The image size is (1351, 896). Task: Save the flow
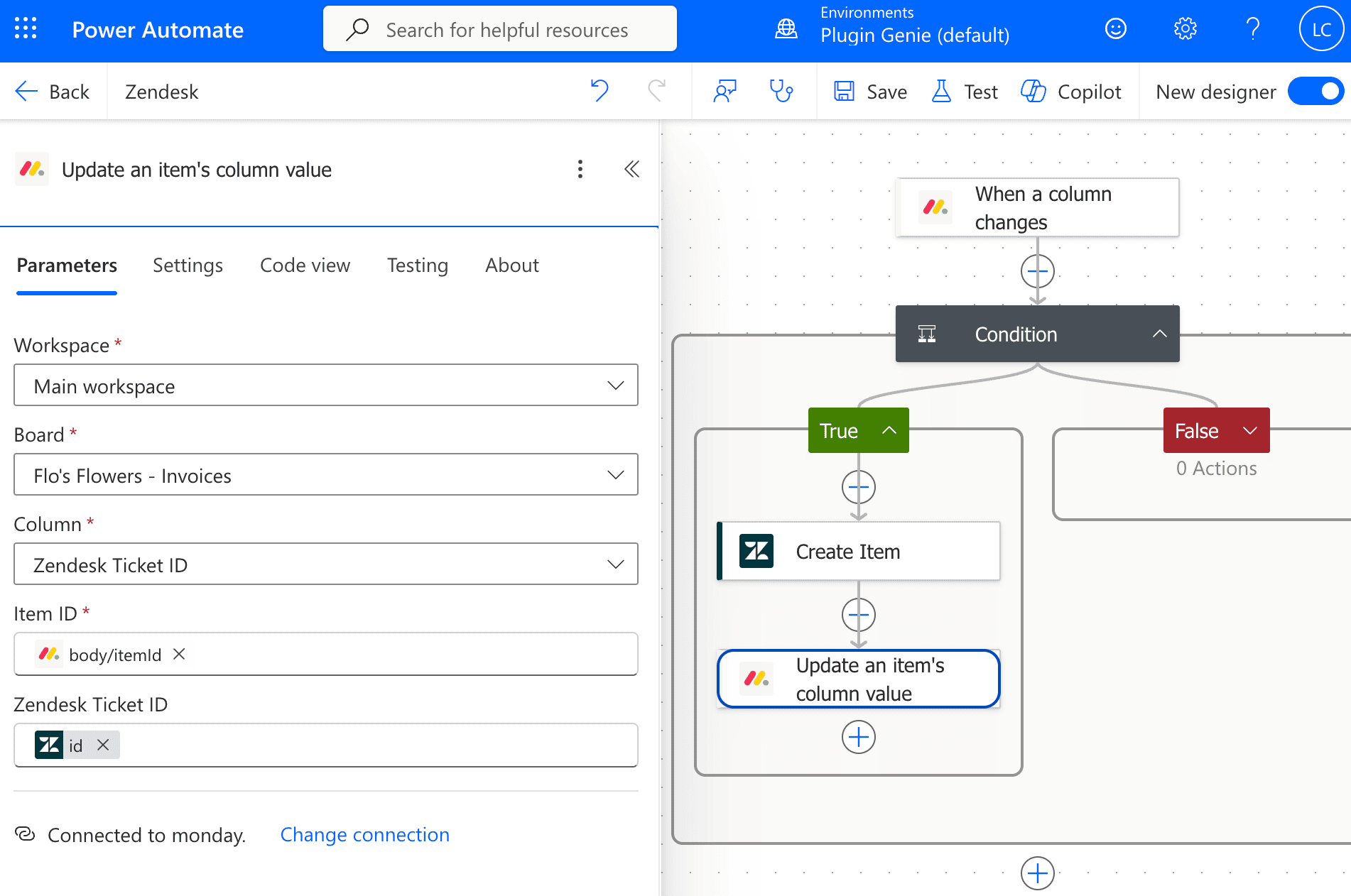click(870, 92)
